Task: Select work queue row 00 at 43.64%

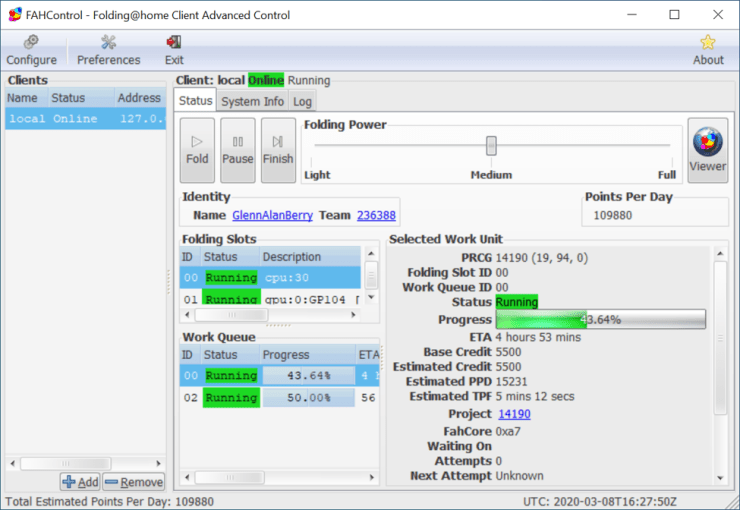Action: pos(279,376)
